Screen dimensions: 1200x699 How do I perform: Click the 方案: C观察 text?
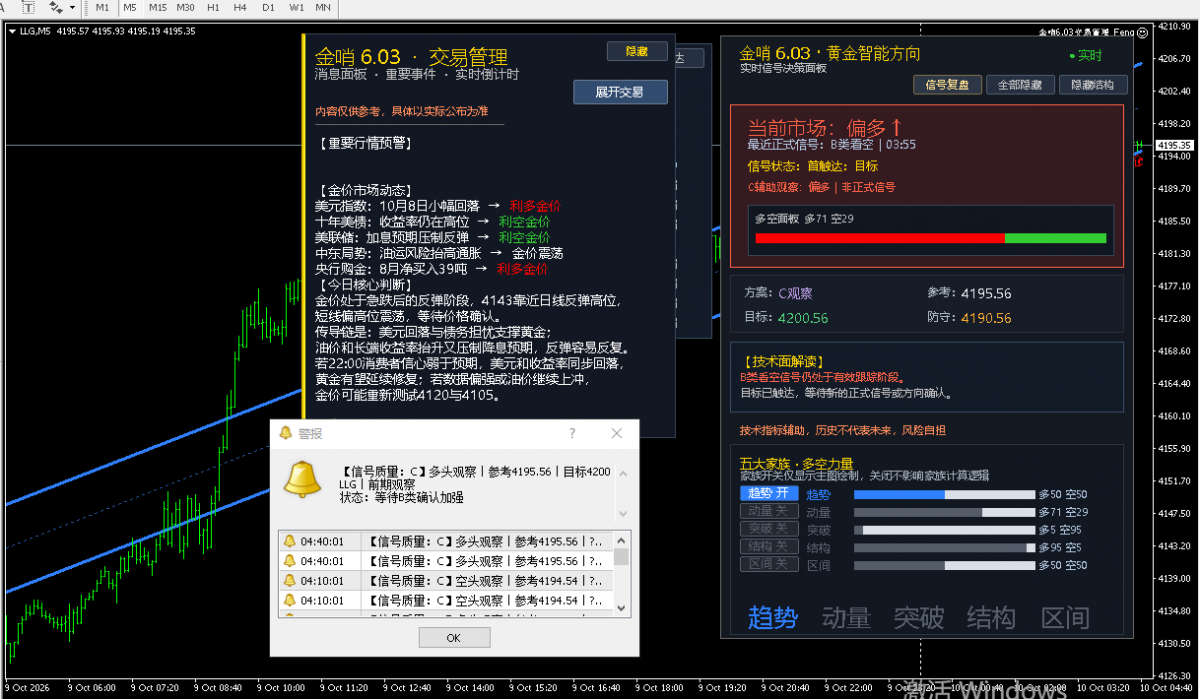tap(778, 293)
